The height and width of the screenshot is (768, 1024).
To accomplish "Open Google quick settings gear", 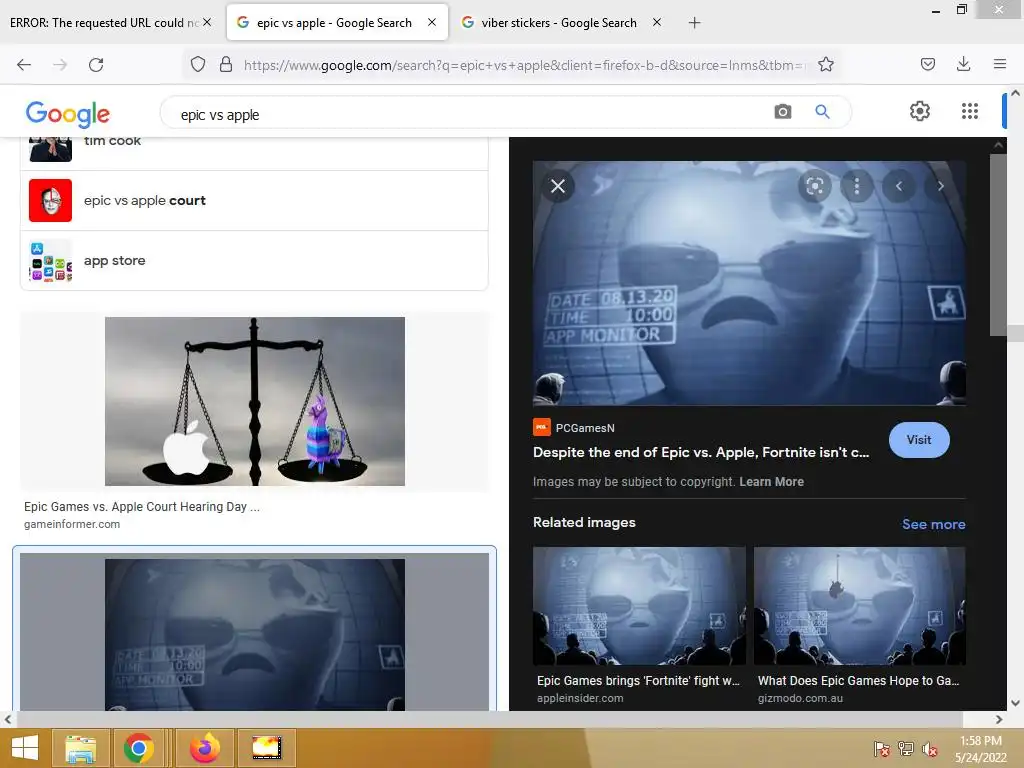I will (920, 111).
